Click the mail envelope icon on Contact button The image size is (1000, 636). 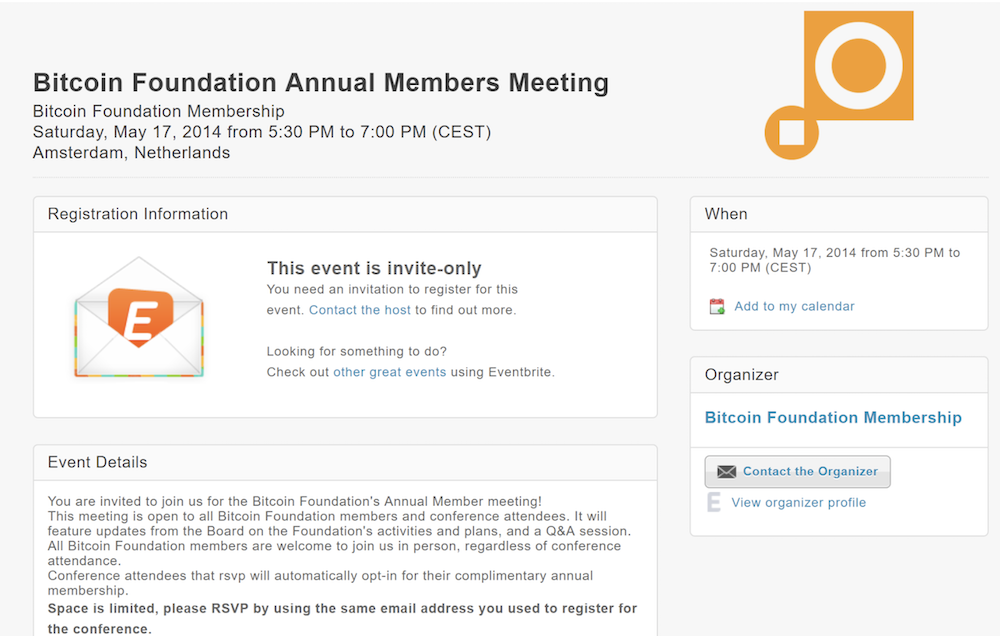coord(726,471)
